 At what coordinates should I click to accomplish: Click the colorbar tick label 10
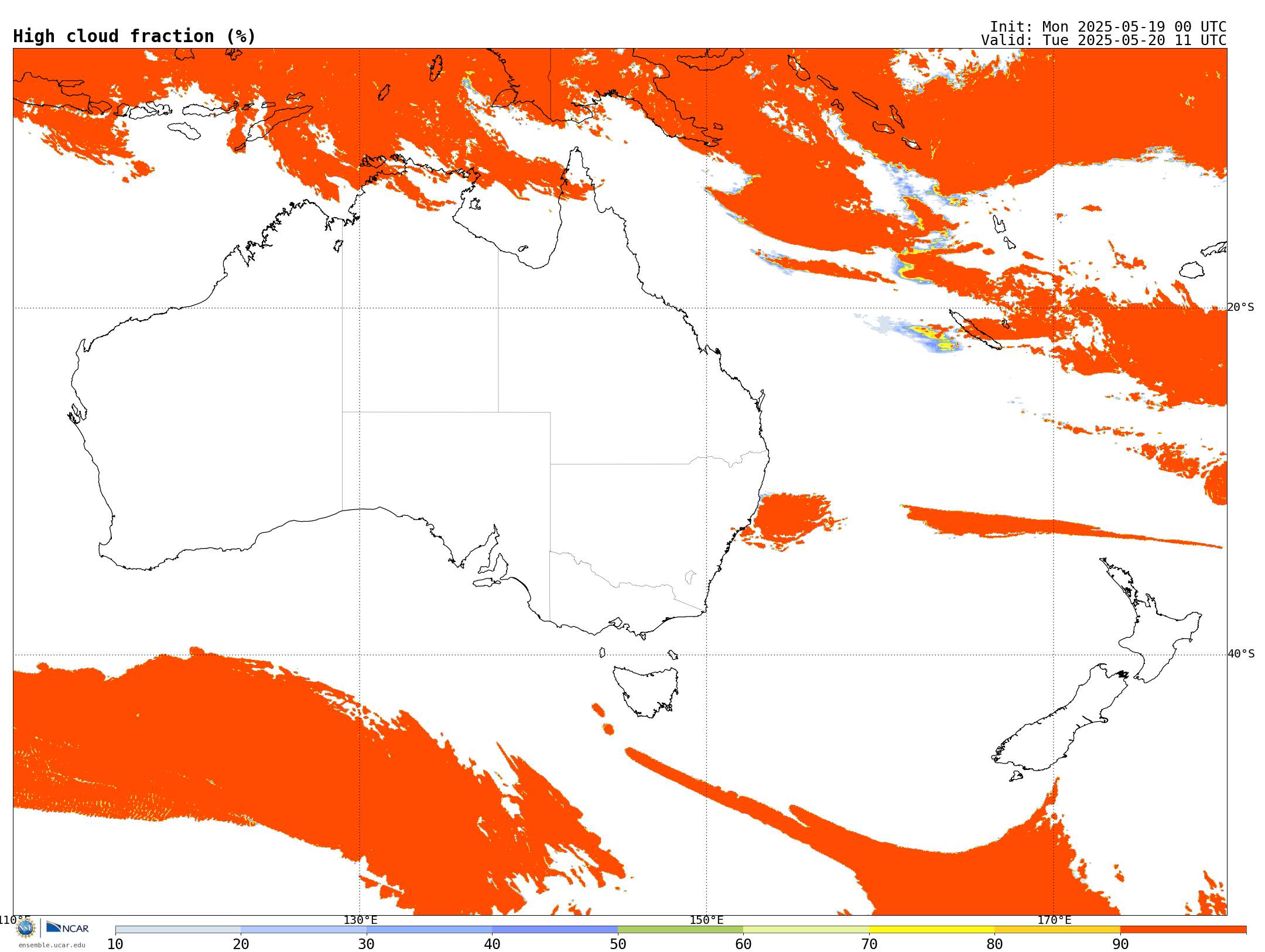pyautogui.click(x=115, y=944)
